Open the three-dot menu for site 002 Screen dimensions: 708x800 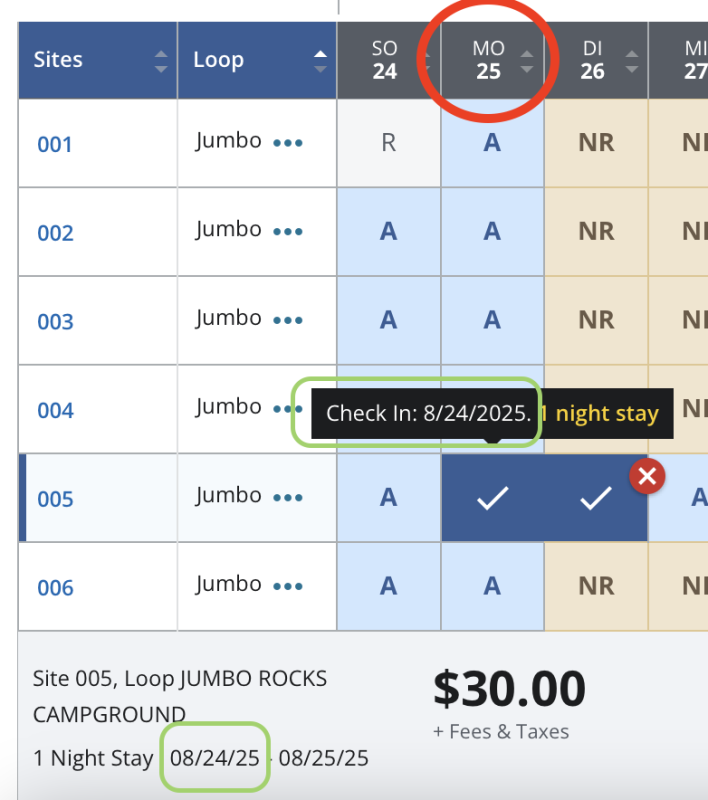(288, 232)
